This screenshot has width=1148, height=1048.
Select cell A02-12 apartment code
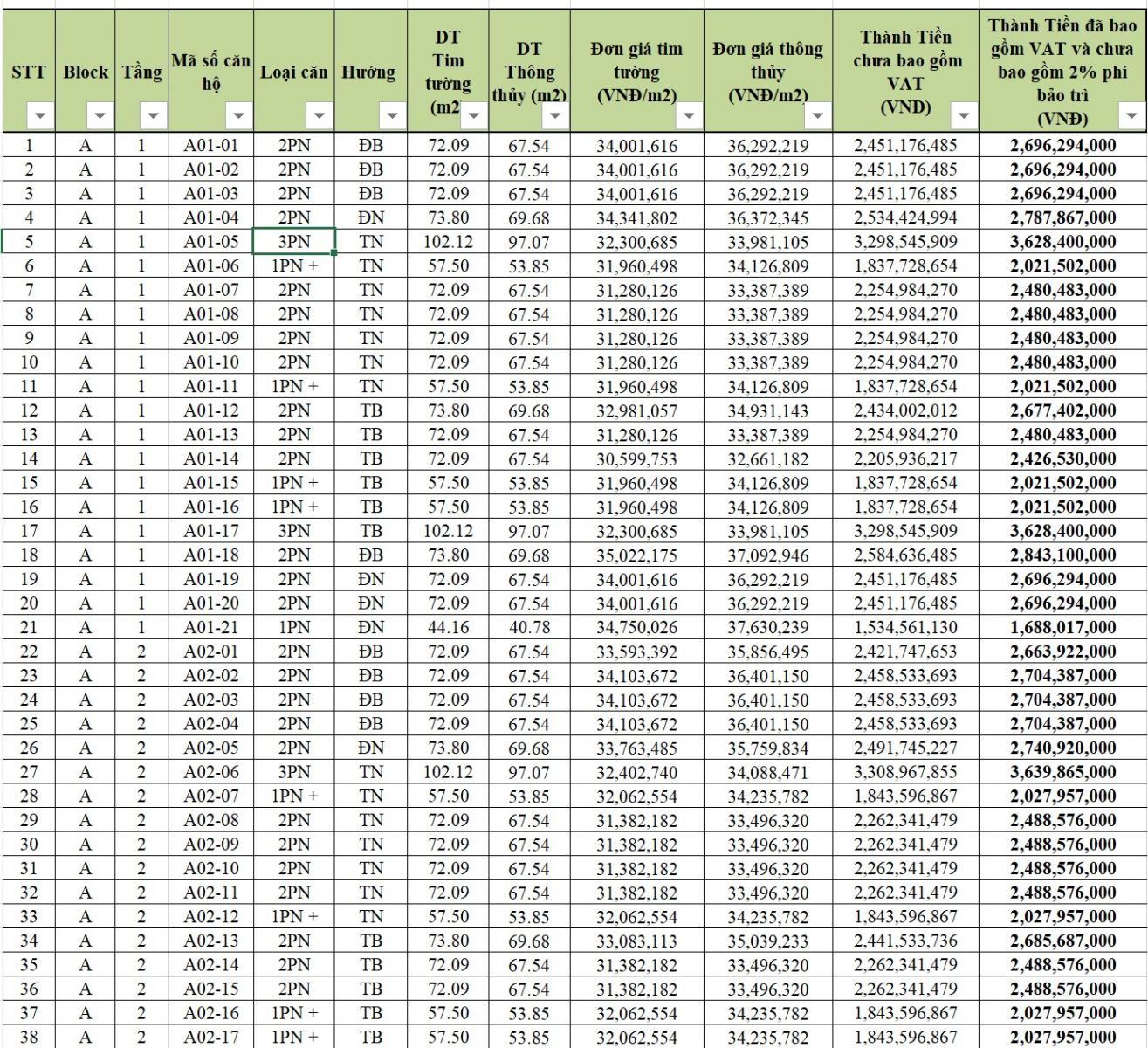(x=210, y=916)
